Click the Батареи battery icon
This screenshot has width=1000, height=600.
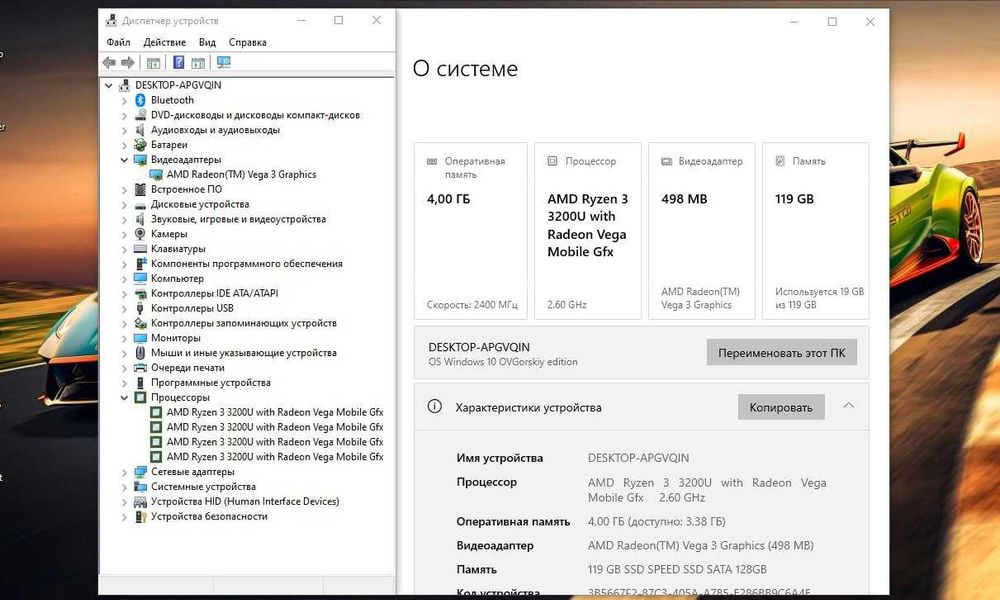140,145
